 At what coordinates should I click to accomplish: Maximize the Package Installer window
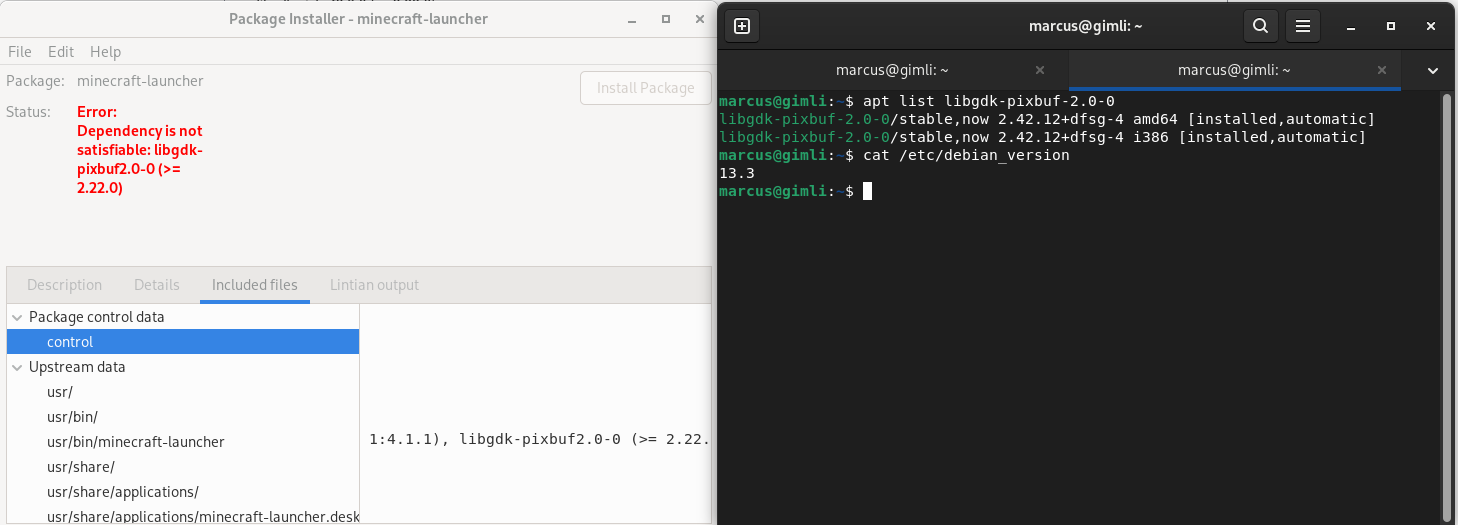(x=665, y=19)
